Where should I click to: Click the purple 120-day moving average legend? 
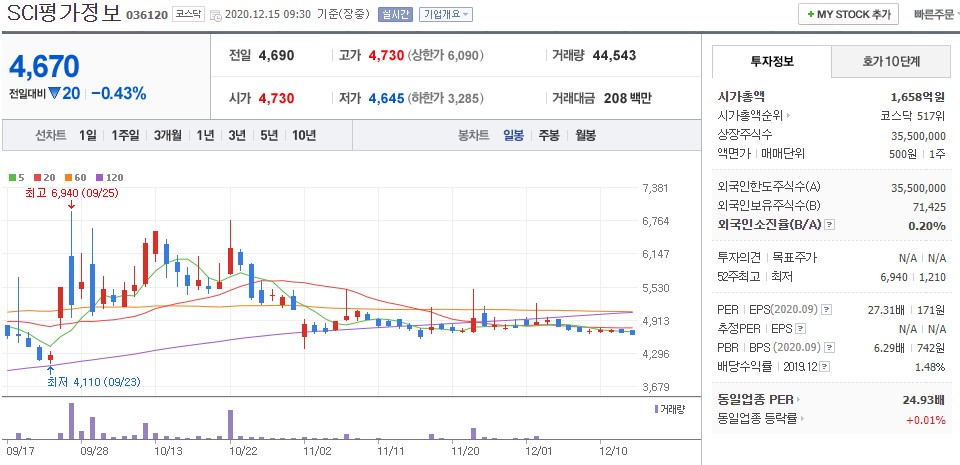coord(110,177)
